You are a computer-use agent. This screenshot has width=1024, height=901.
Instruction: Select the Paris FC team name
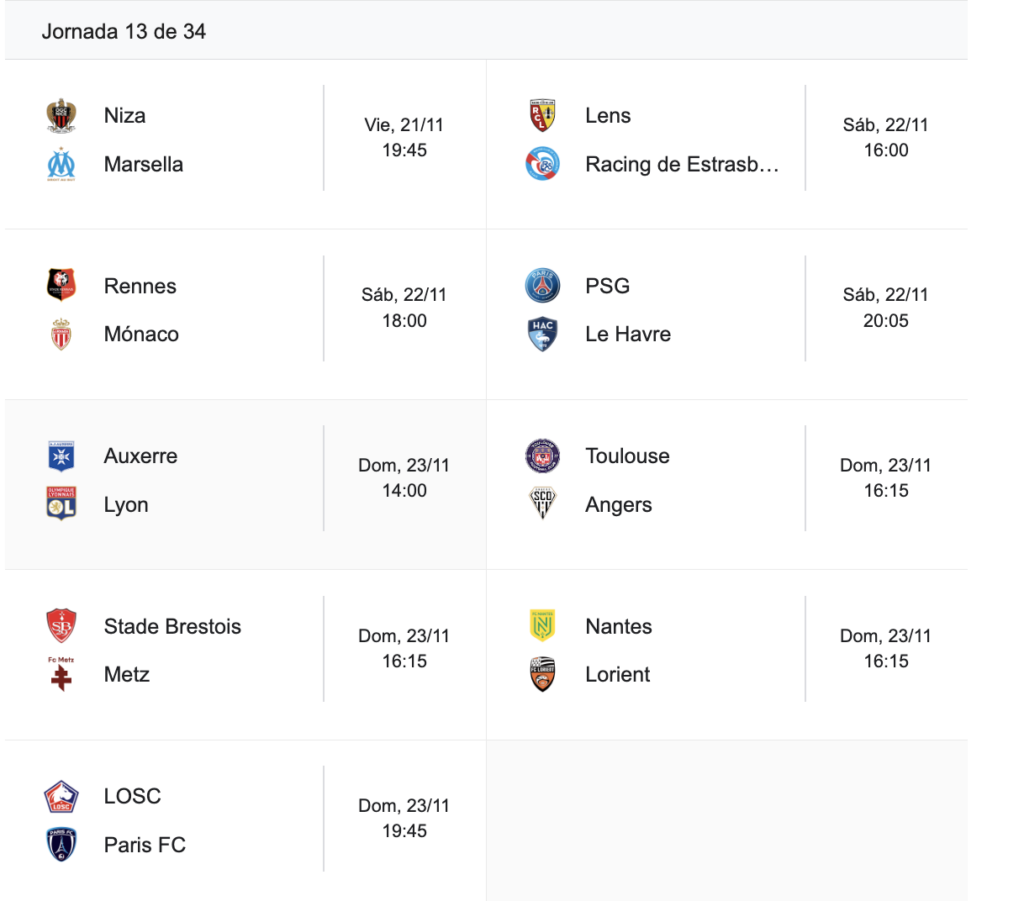tap(145, 845)
